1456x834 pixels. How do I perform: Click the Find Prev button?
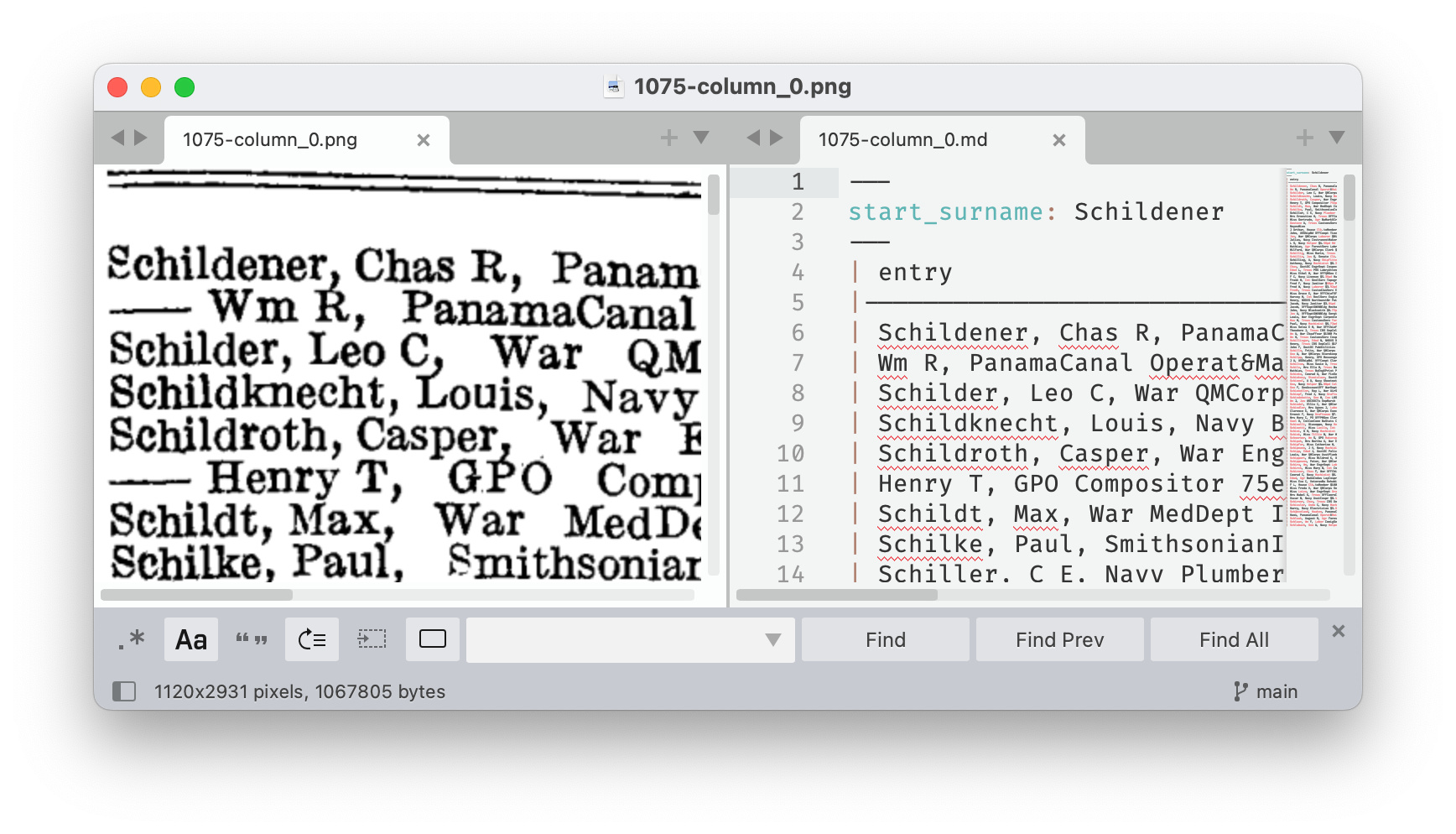click(1059, 639)
